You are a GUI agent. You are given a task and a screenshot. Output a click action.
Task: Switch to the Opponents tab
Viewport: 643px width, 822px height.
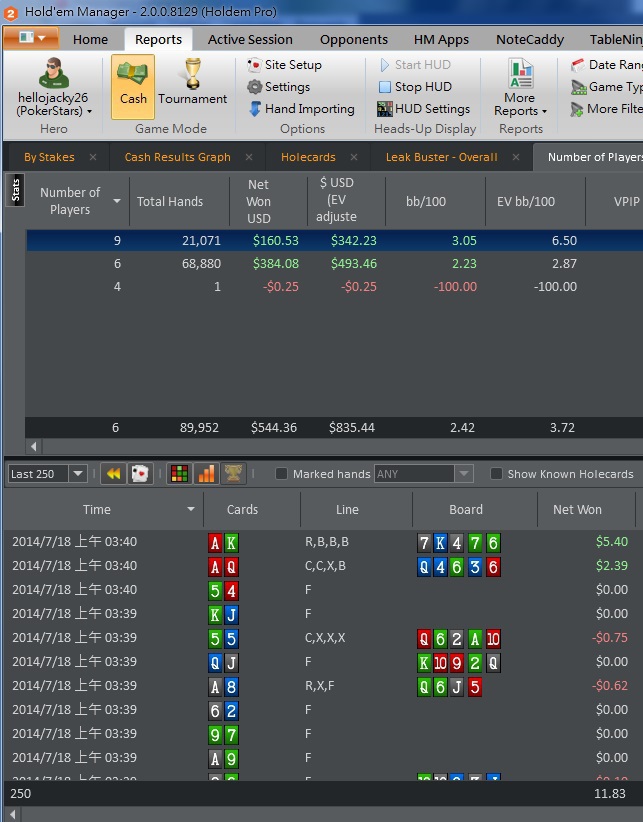[x=354, y=40]
